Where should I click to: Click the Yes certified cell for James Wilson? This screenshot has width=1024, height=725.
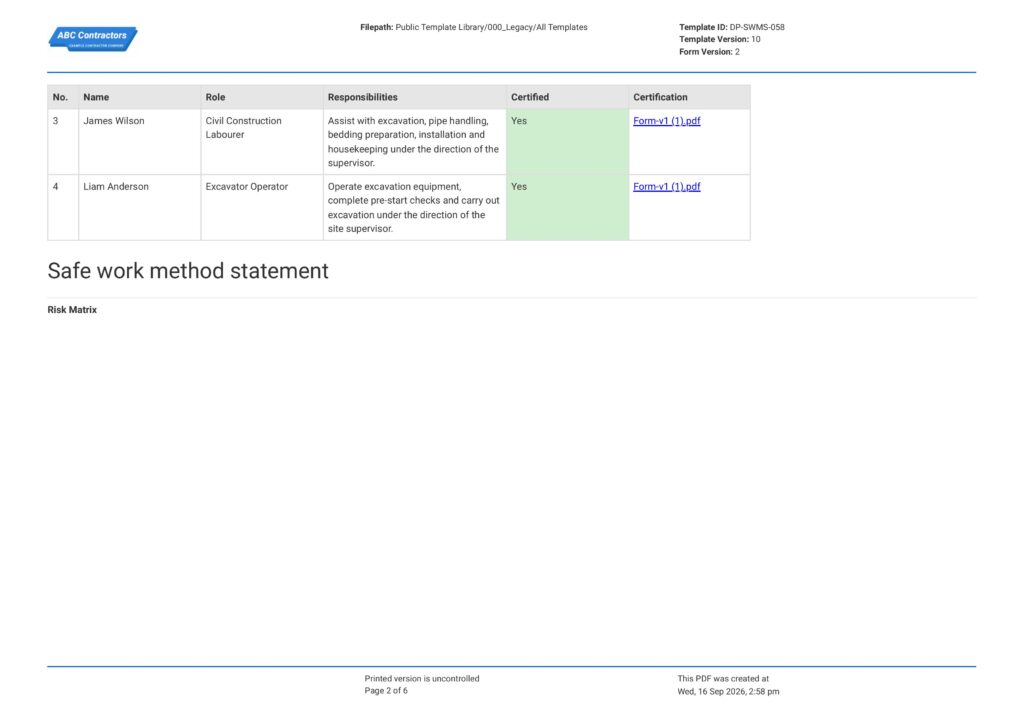point(568,142)
